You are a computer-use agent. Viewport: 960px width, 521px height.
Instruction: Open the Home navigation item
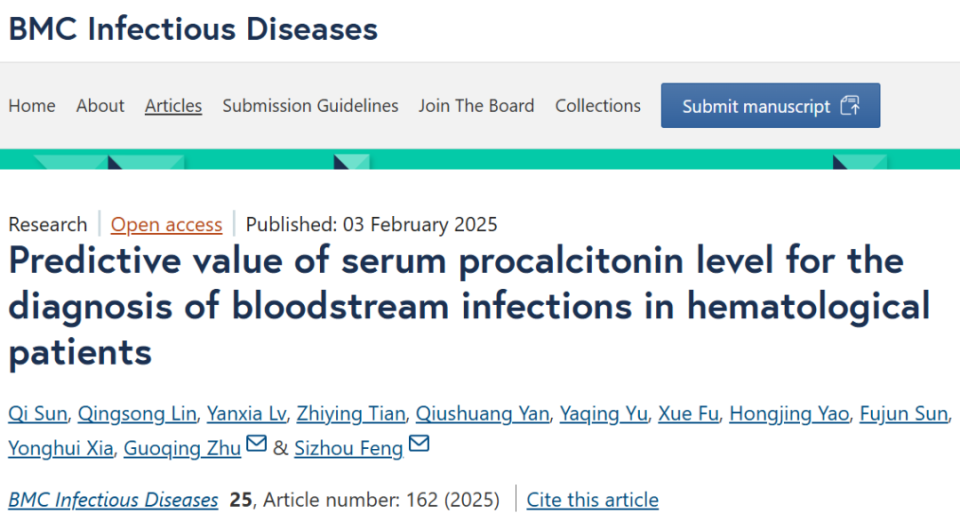pos(32,106)
